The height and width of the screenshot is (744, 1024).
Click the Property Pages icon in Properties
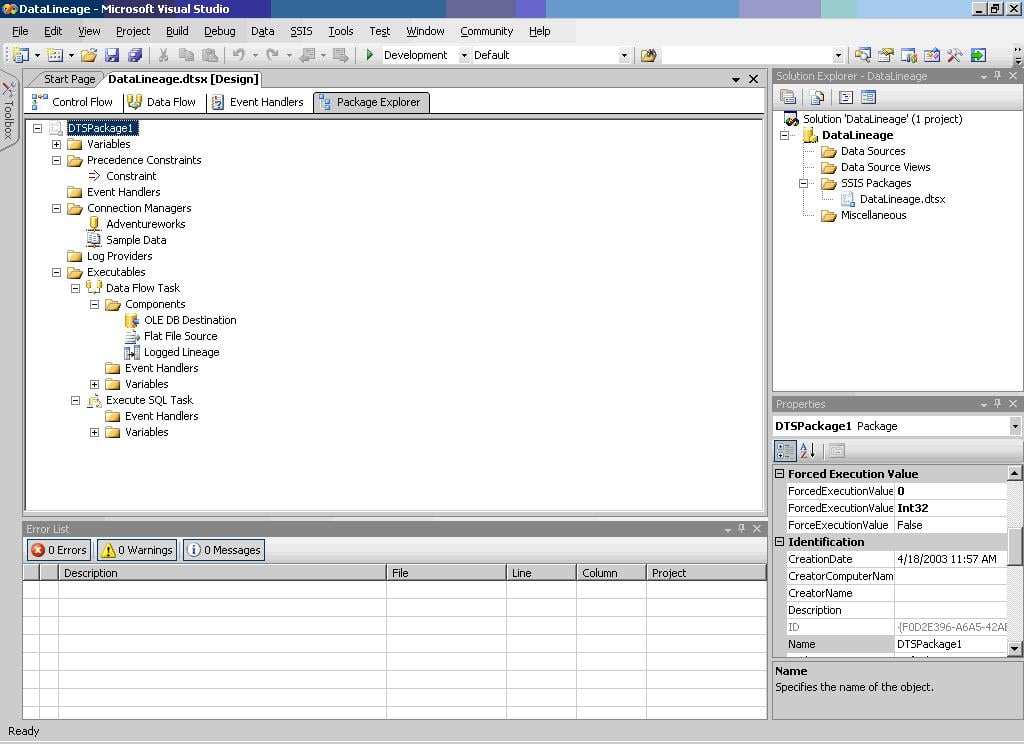click(x=837, y=450)
